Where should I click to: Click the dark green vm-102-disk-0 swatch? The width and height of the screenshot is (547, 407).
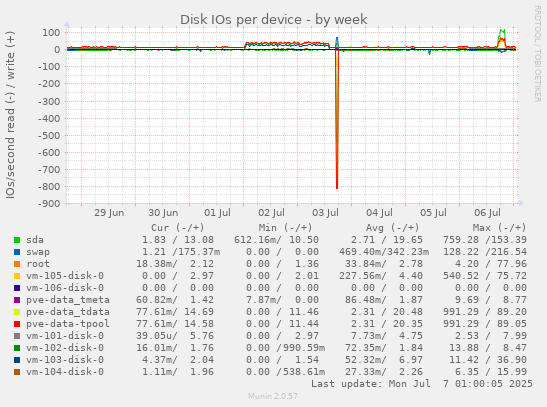click(x=17, y=348)
